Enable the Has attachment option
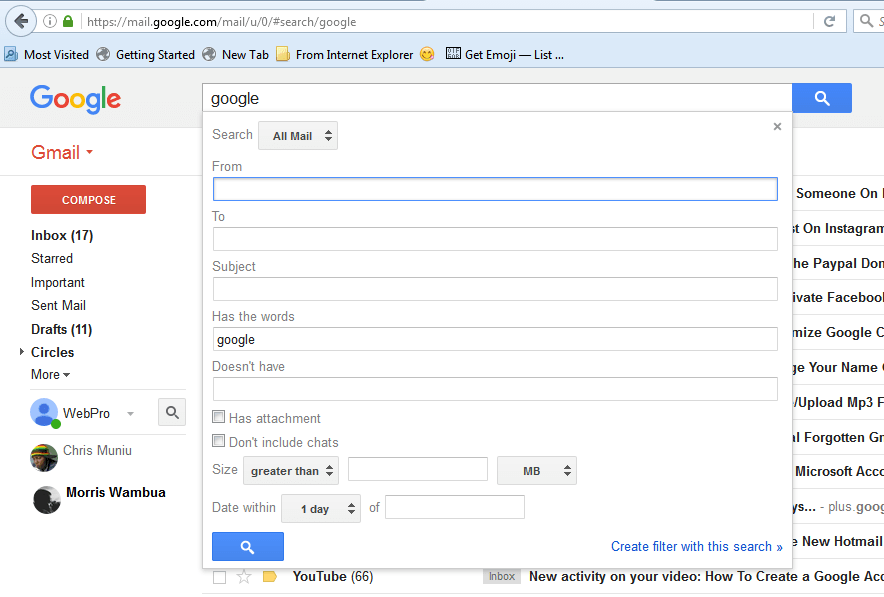The width and height of the screenshot is (884, 597). click(x=218, y=417)
